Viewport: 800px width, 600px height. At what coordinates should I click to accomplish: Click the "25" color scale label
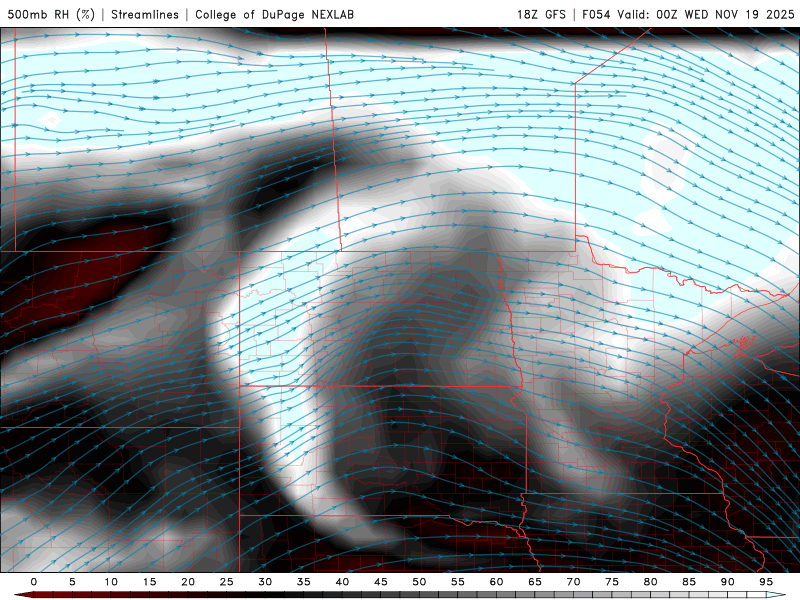[227, 582]
